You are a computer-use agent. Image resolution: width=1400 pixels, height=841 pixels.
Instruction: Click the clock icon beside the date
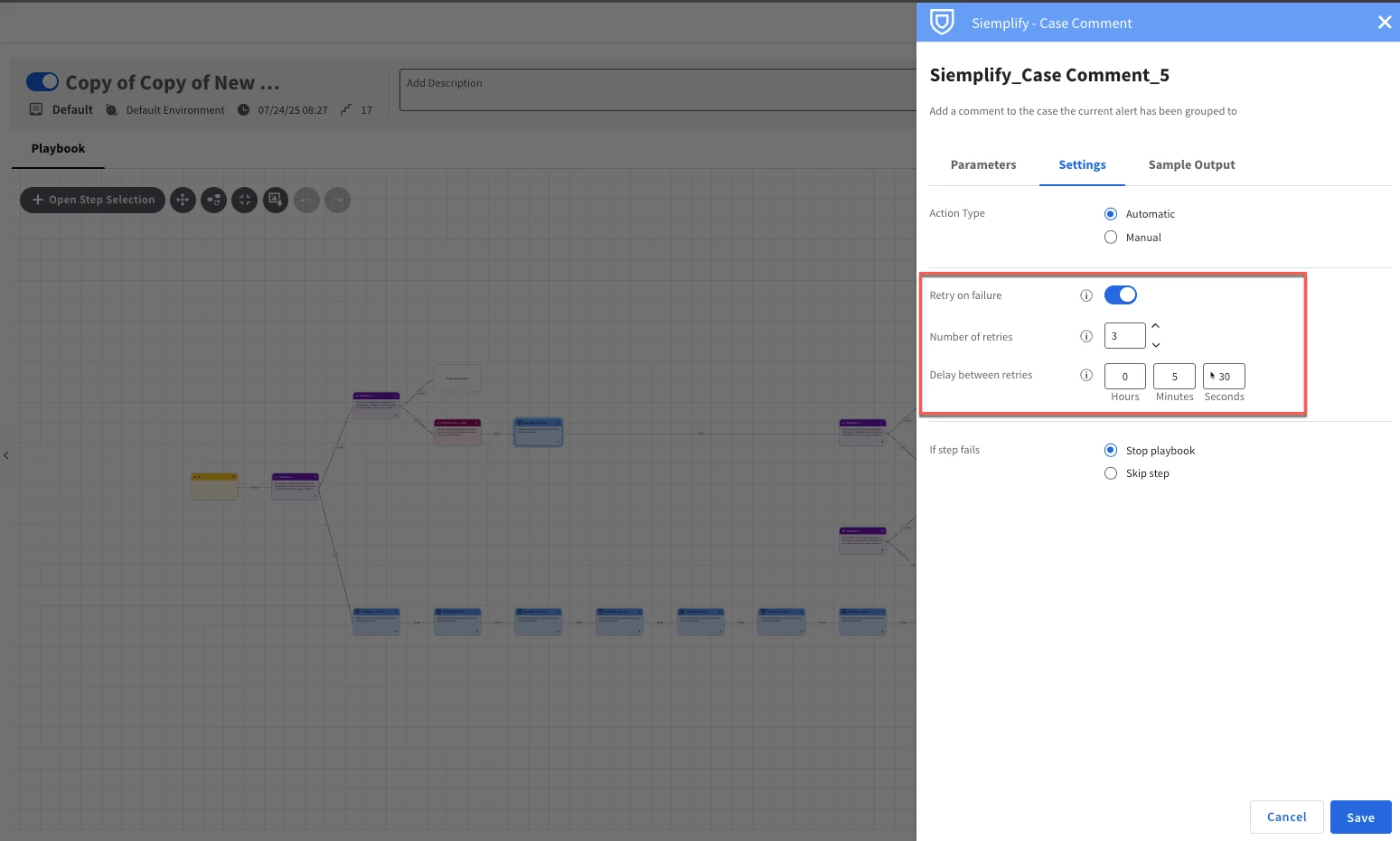pos(243,110)
